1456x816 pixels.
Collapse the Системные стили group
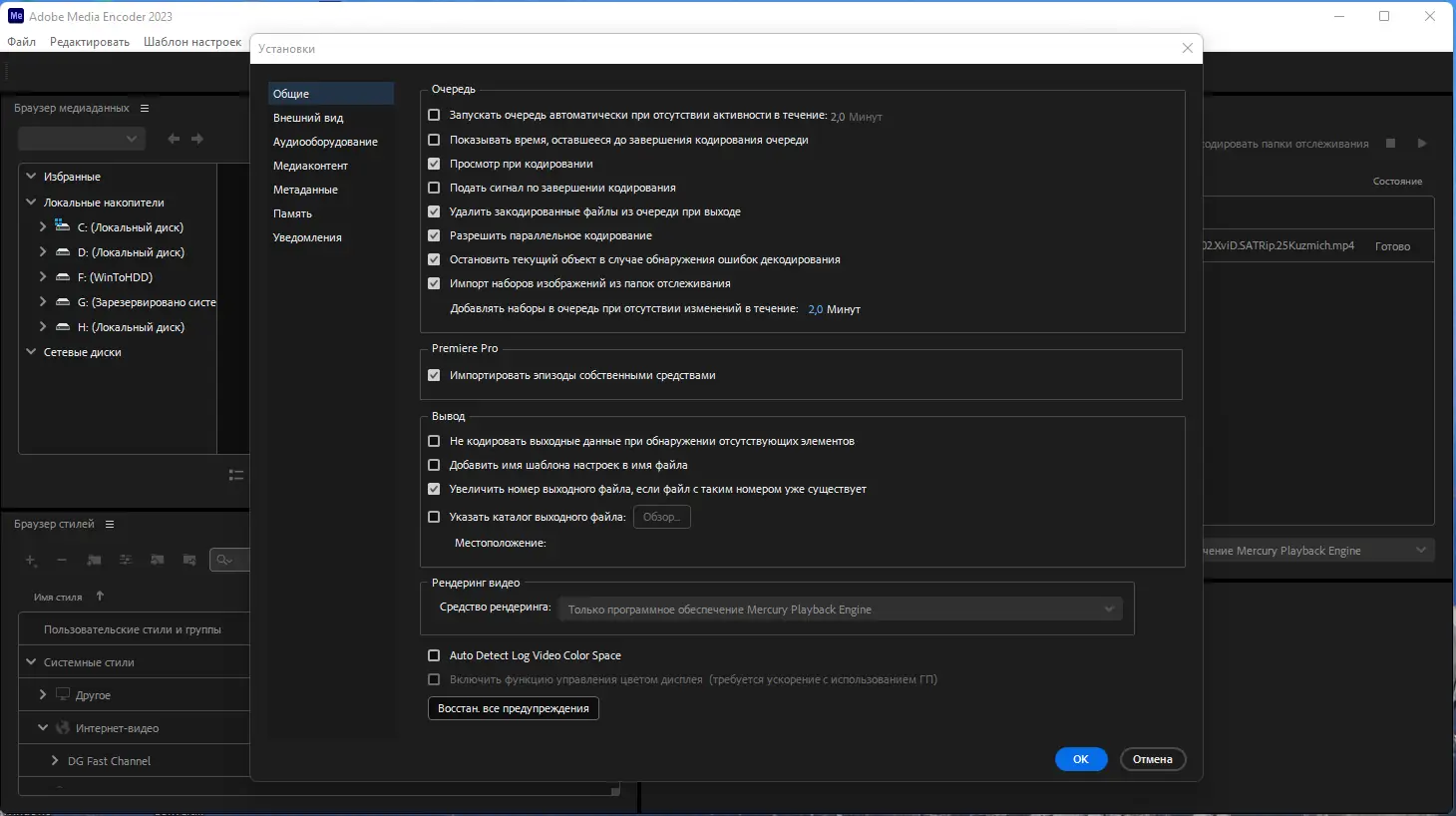31,661
